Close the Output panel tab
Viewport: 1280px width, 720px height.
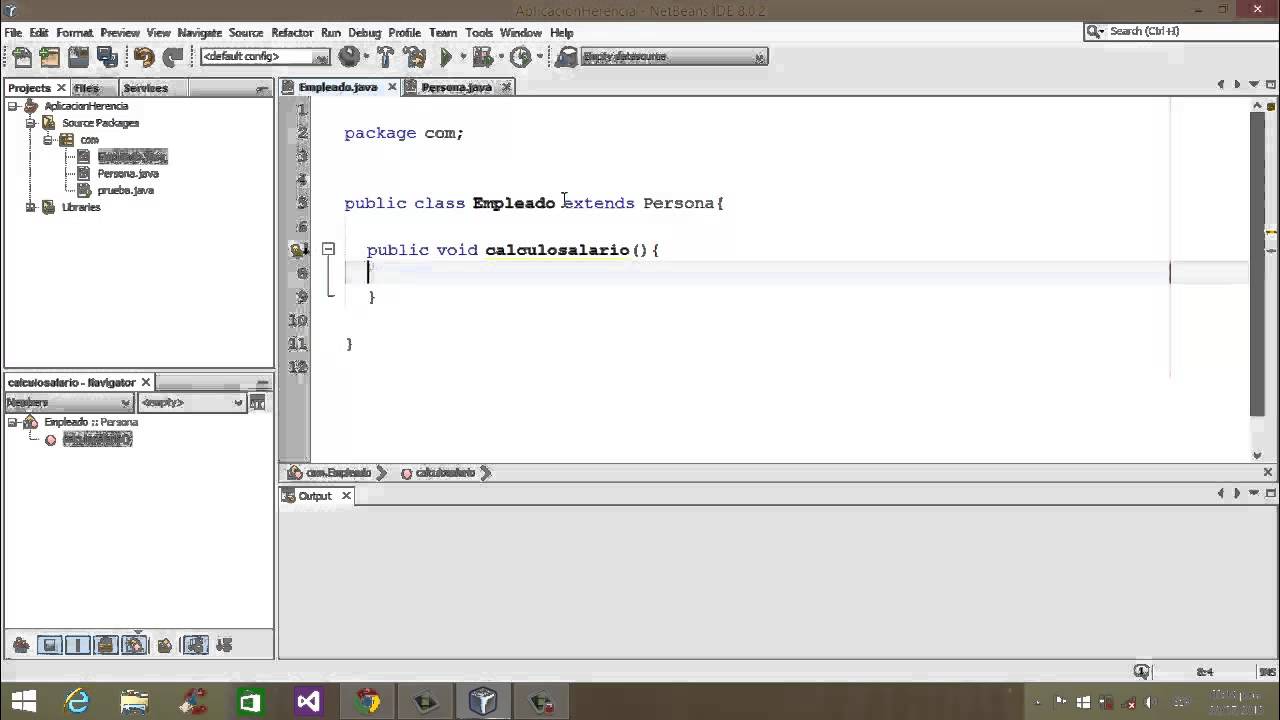coord(346,496)
